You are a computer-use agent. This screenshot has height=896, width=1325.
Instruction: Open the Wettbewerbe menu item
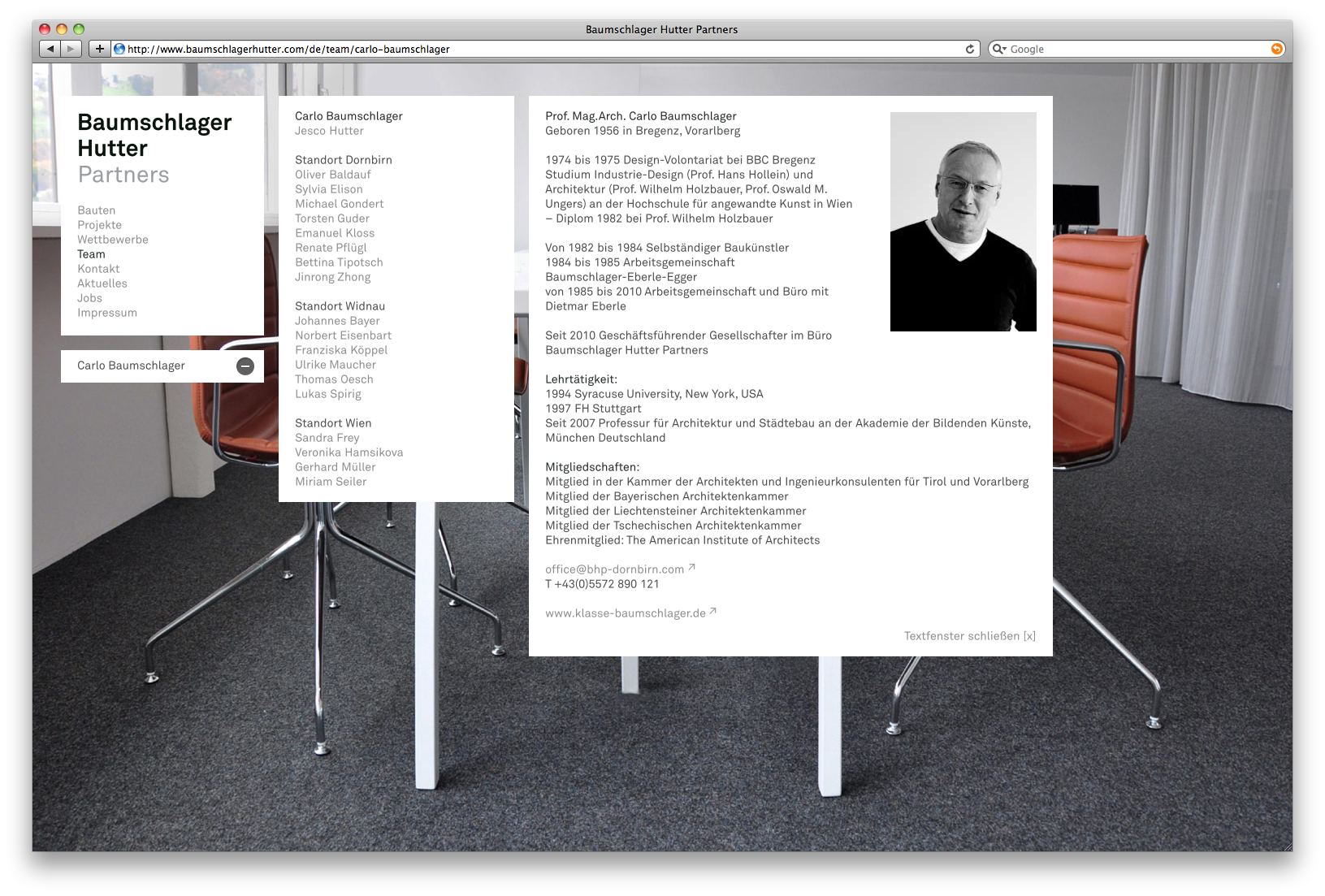pyautogui.click(x=113, y=240)
